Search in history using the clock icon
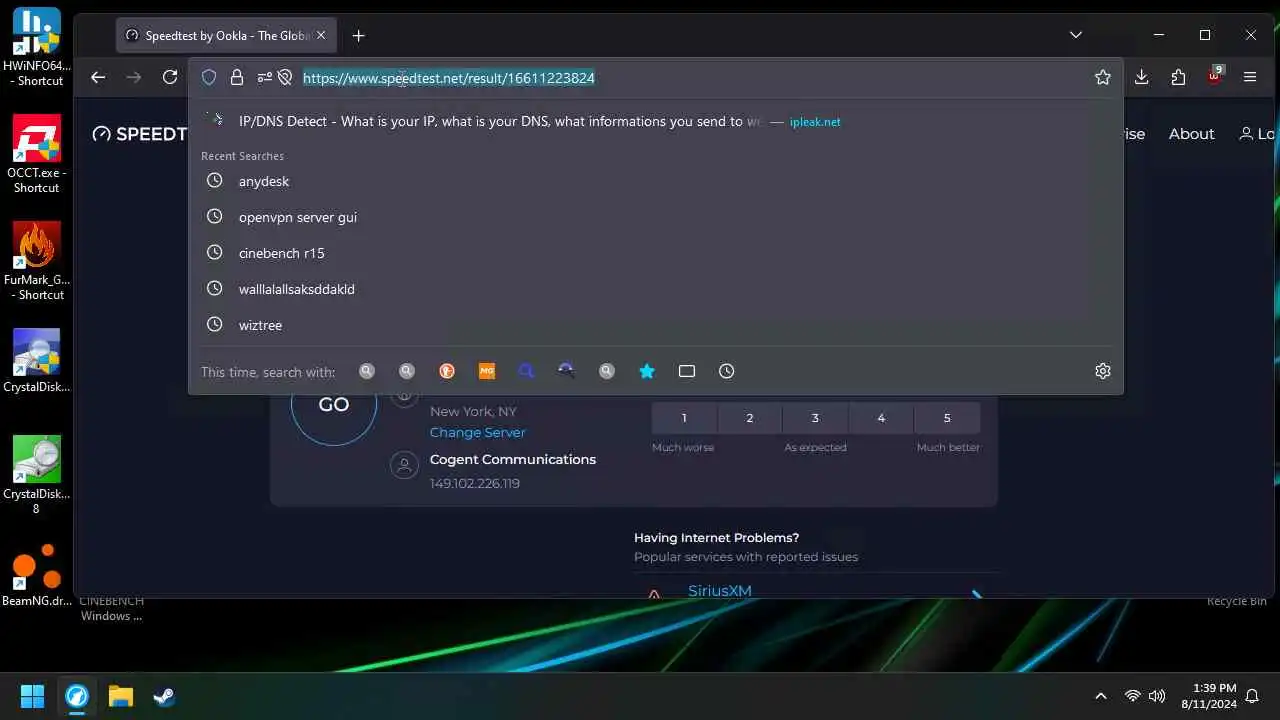The image size is (1280, 720). [727, 371]
